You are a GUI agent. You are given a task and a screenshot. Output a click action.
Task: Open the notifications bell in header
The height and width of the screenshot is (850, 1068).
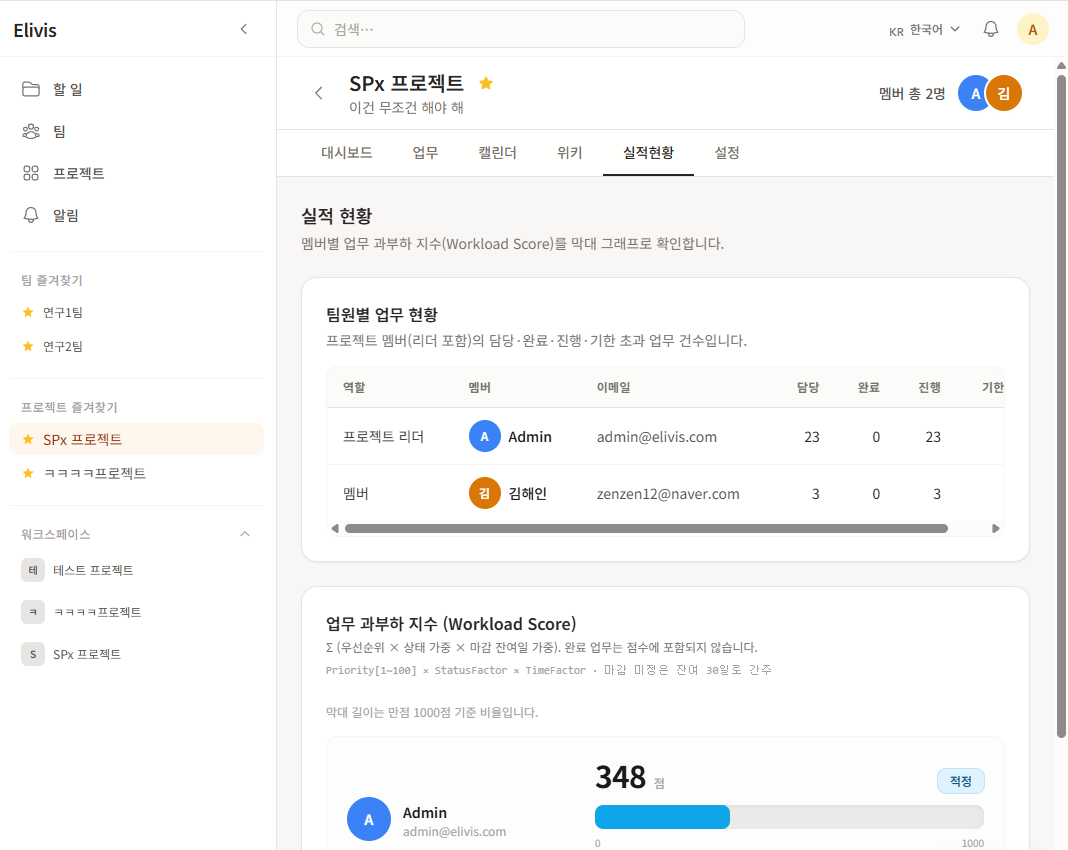991,29
